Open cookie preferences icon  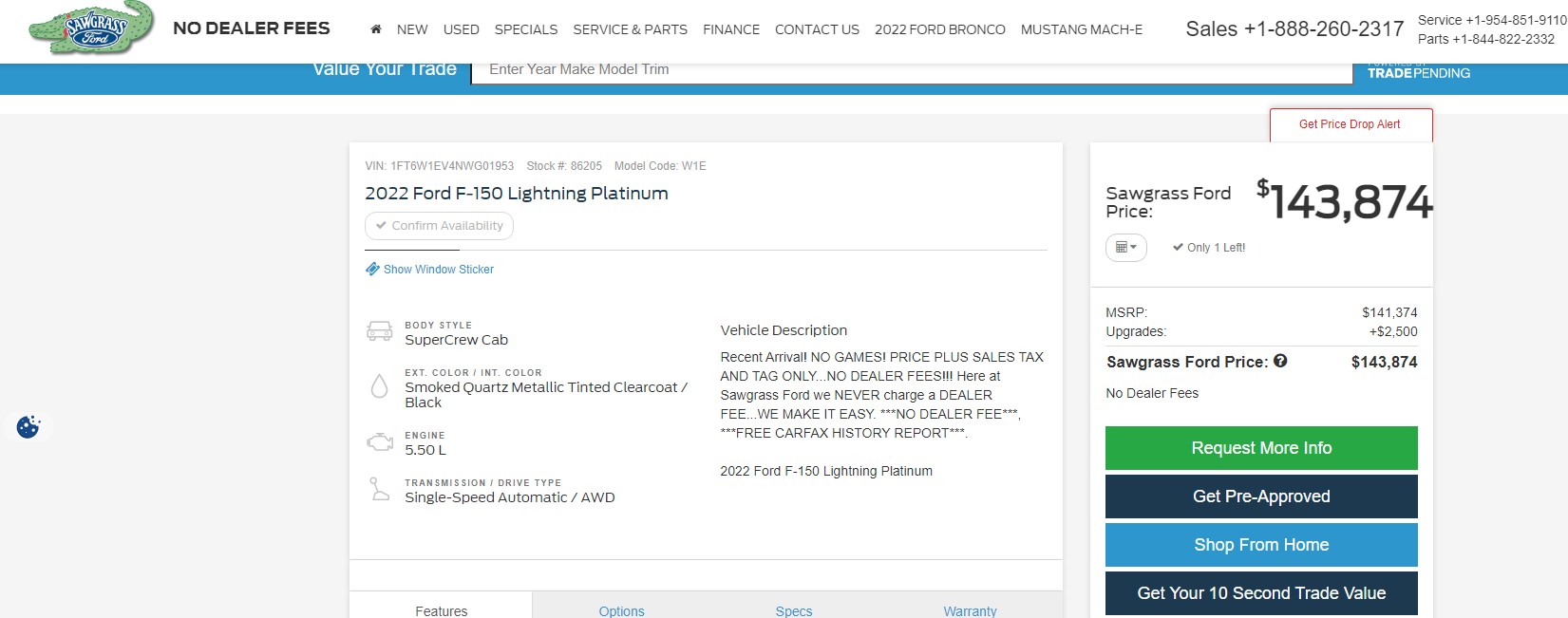coord(28,427)
